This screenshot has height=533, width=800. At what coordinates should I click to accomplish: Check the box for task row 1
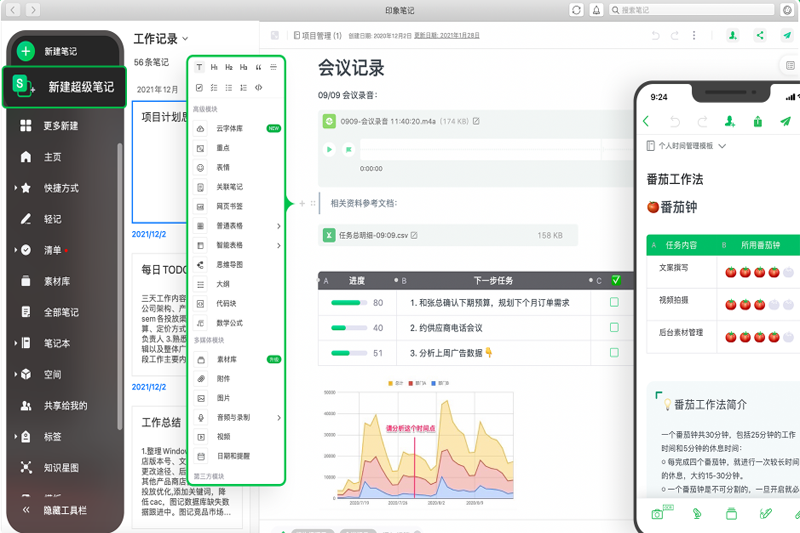tap(614, 302)
